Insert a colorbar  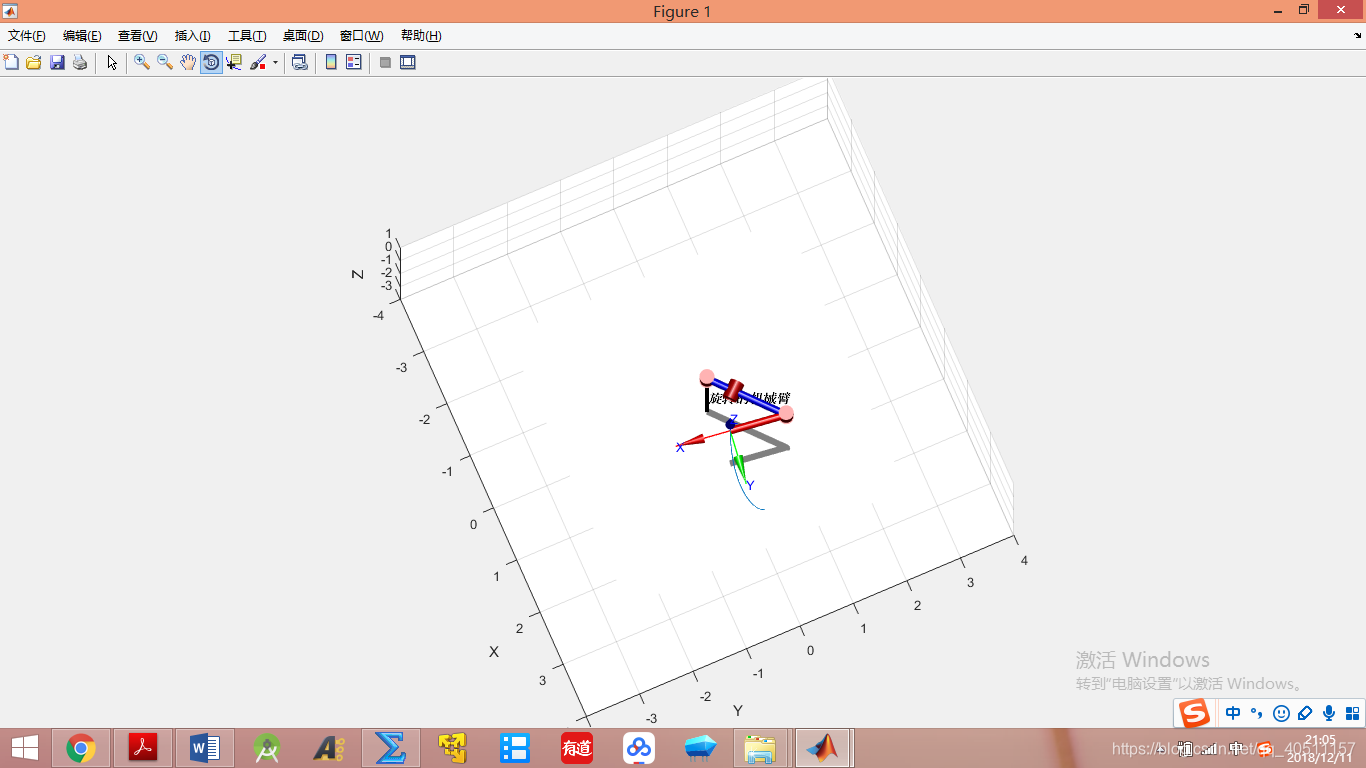pos(331,62)
